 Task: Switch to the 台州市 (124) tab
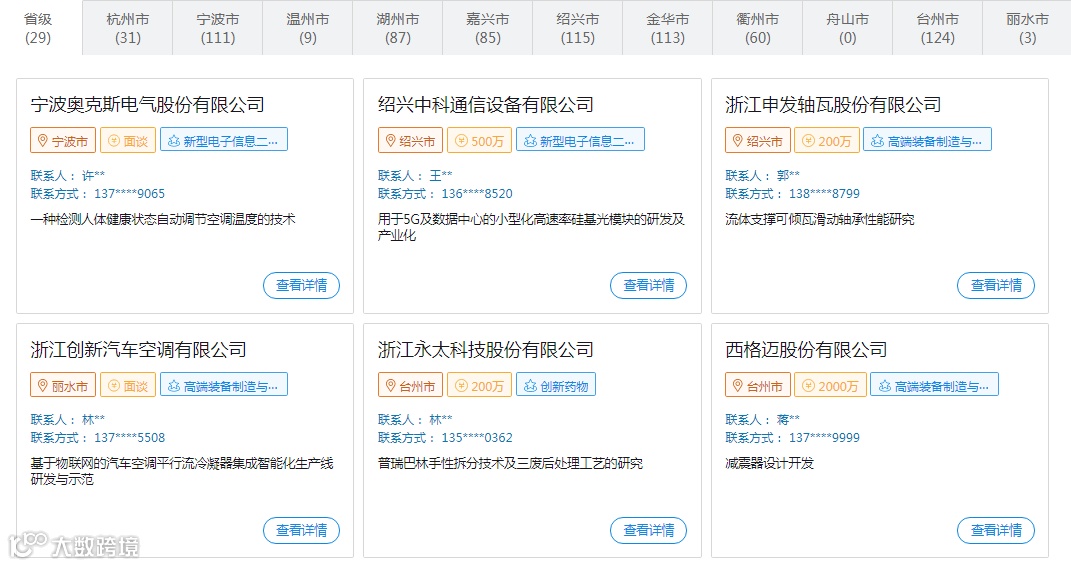[938, 28]
